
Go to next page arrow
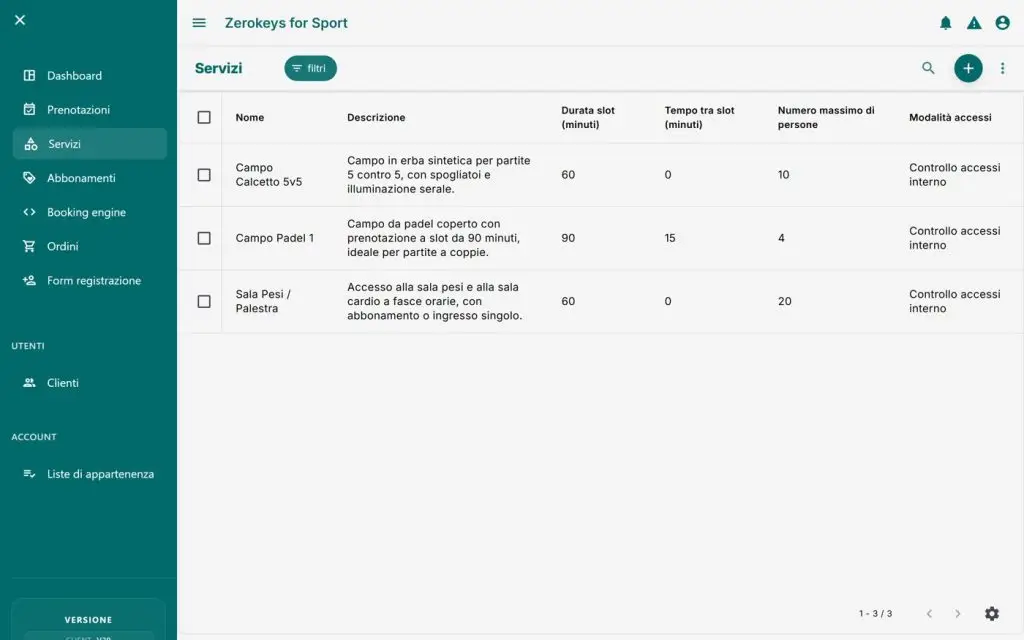[x=957, y=613]
